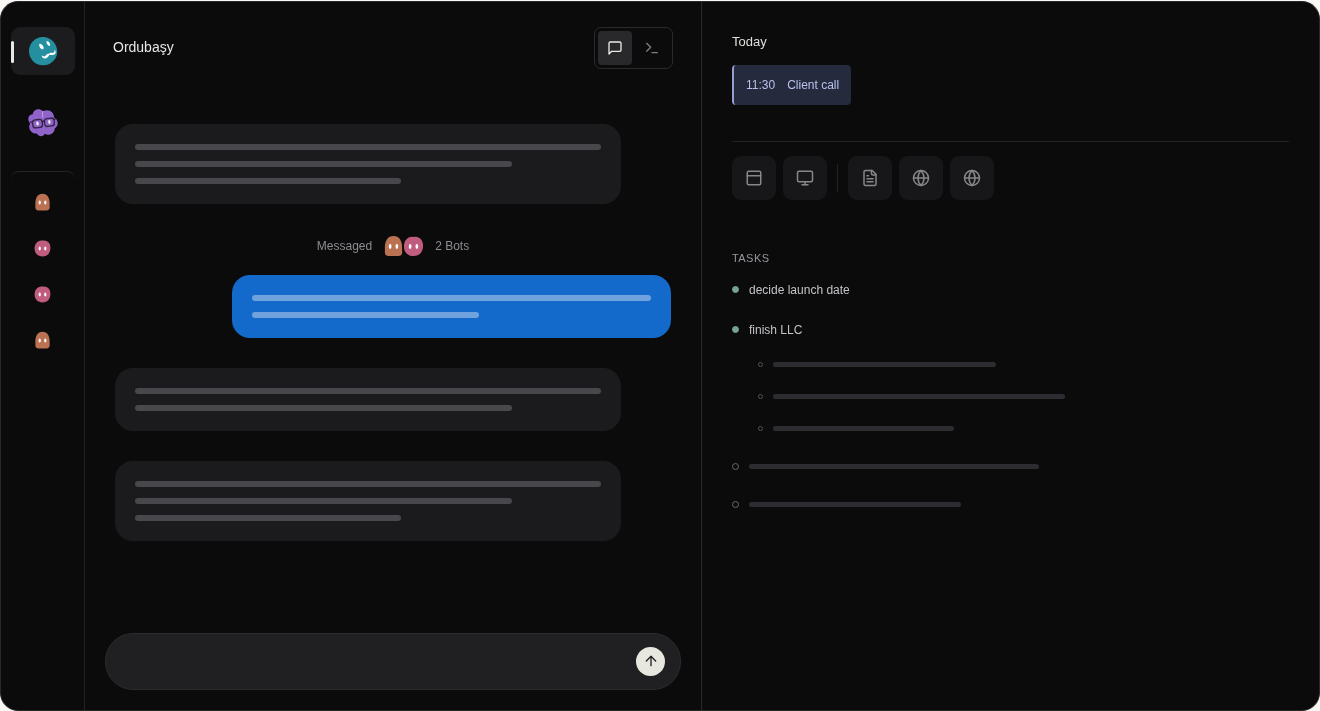Toggle the green dot of 'finish LLC'

tap(735, 329)
